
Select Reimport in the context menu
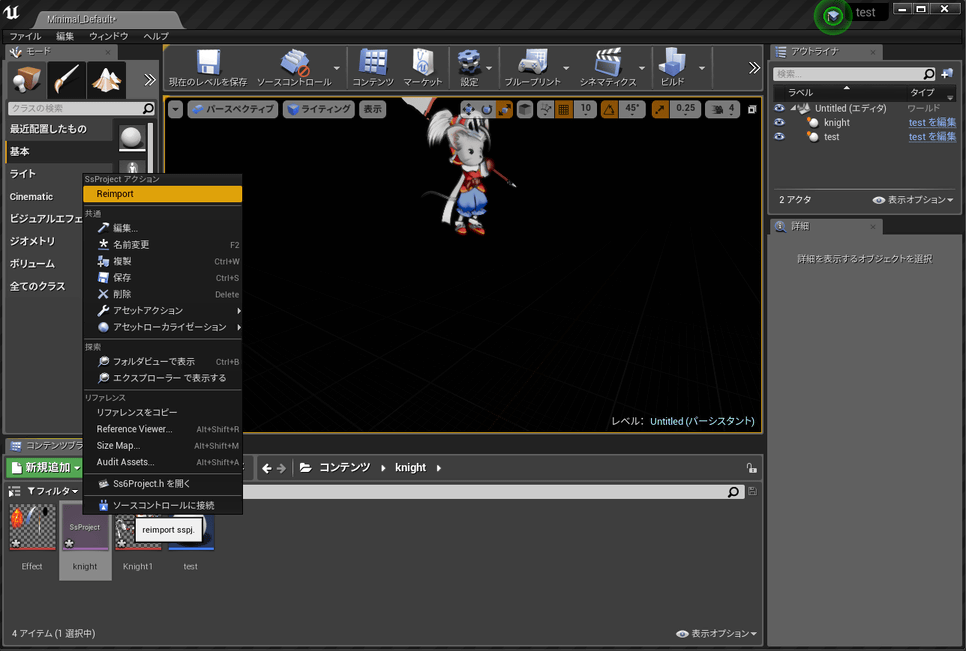tap(163, 194)
